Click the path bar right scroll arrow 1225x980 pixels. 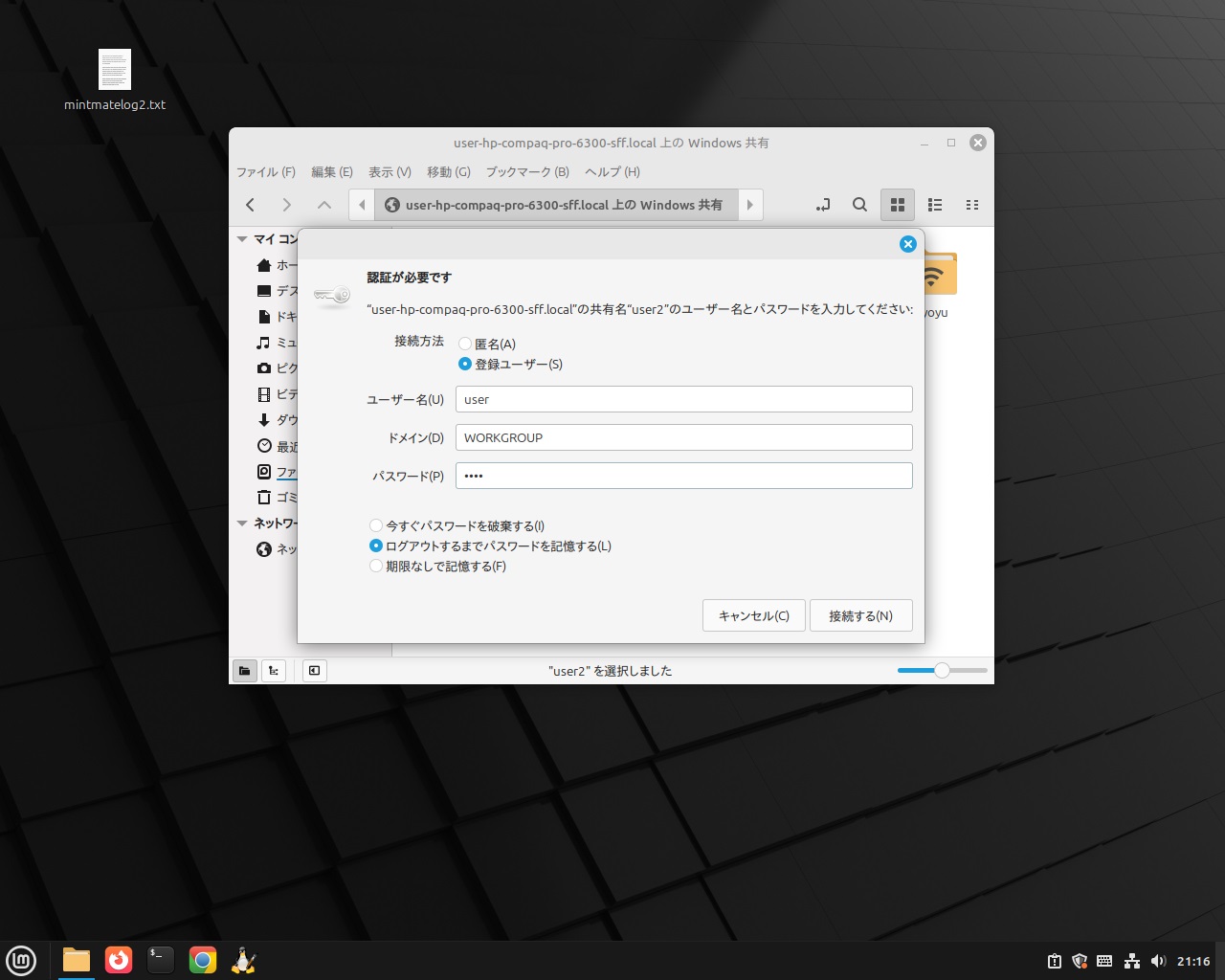[750, 205]
